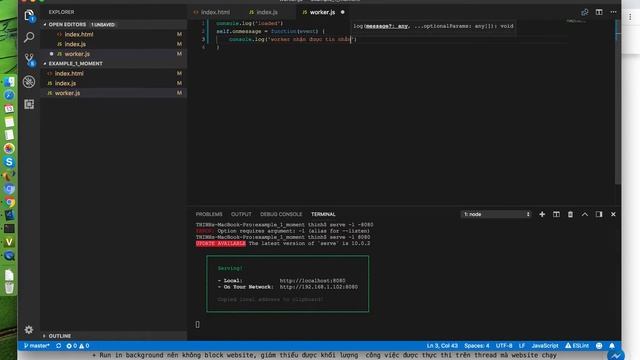Viewport: 640px width, 360px height.
Task: Split the editor to the right
Action: click(x=599, y=12)
